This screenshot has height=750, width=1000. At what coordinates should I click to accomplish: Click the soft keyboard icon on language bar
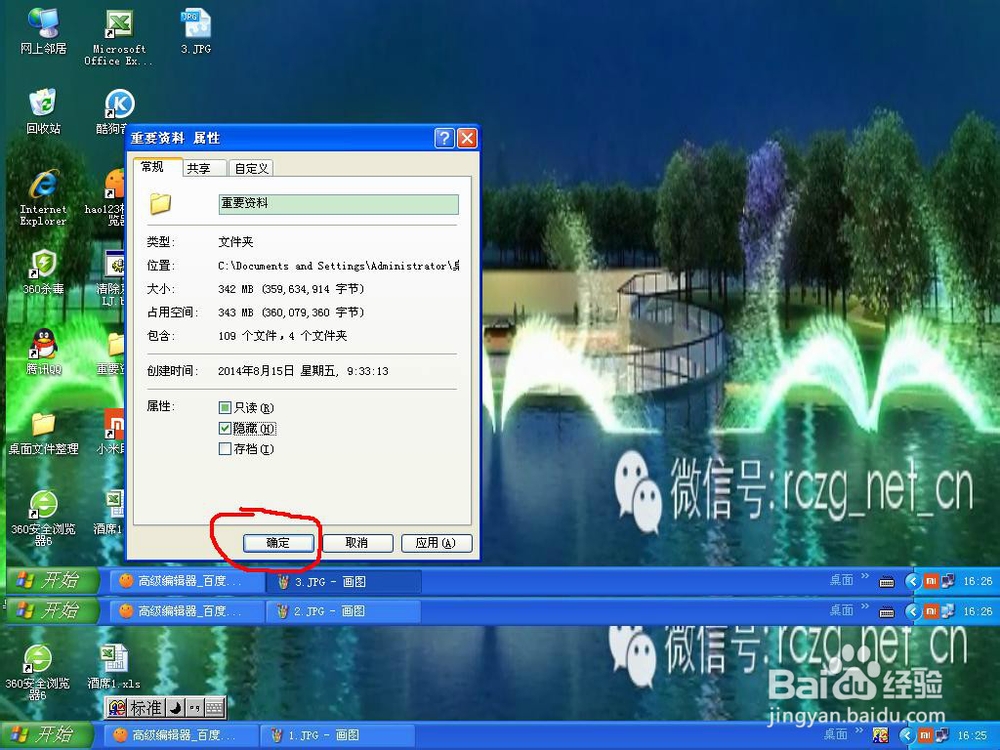click(214, 707)
